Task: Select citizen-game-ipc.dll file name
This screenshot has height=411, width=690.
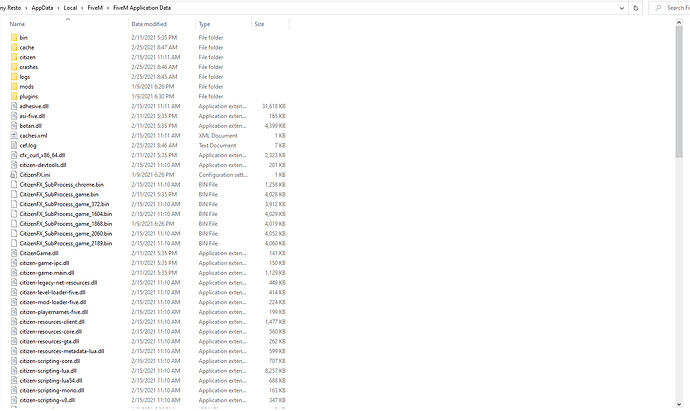Action: (x=44, y=263)
